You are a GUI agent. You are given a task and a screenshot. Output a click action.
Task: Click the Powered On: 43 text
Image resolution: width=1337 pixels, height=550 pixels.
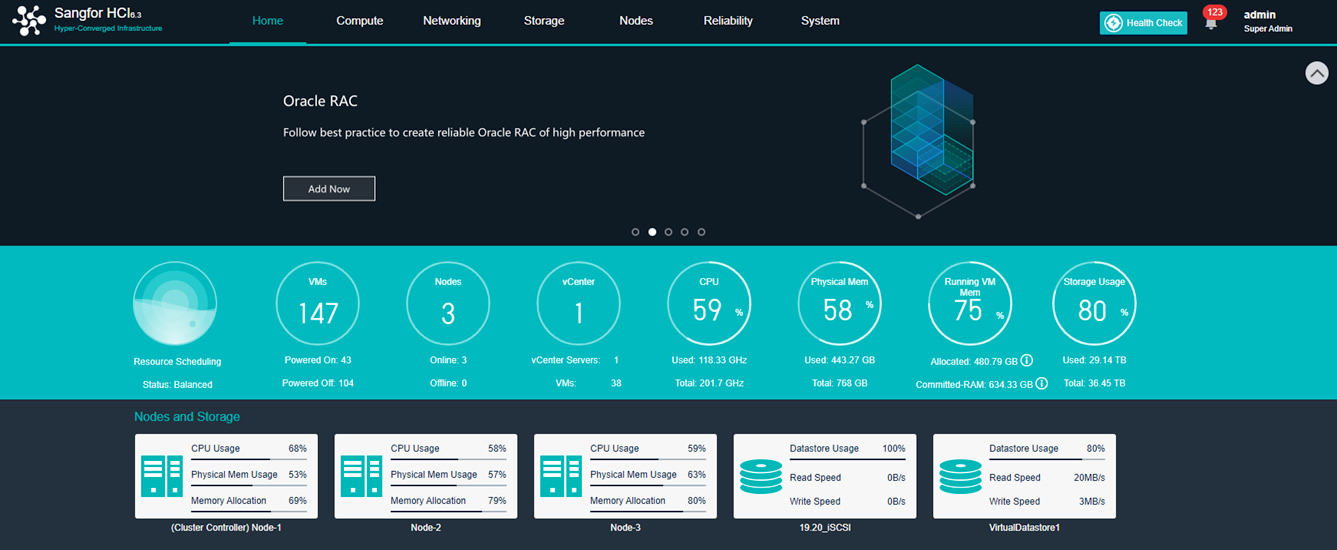[317, 360]
